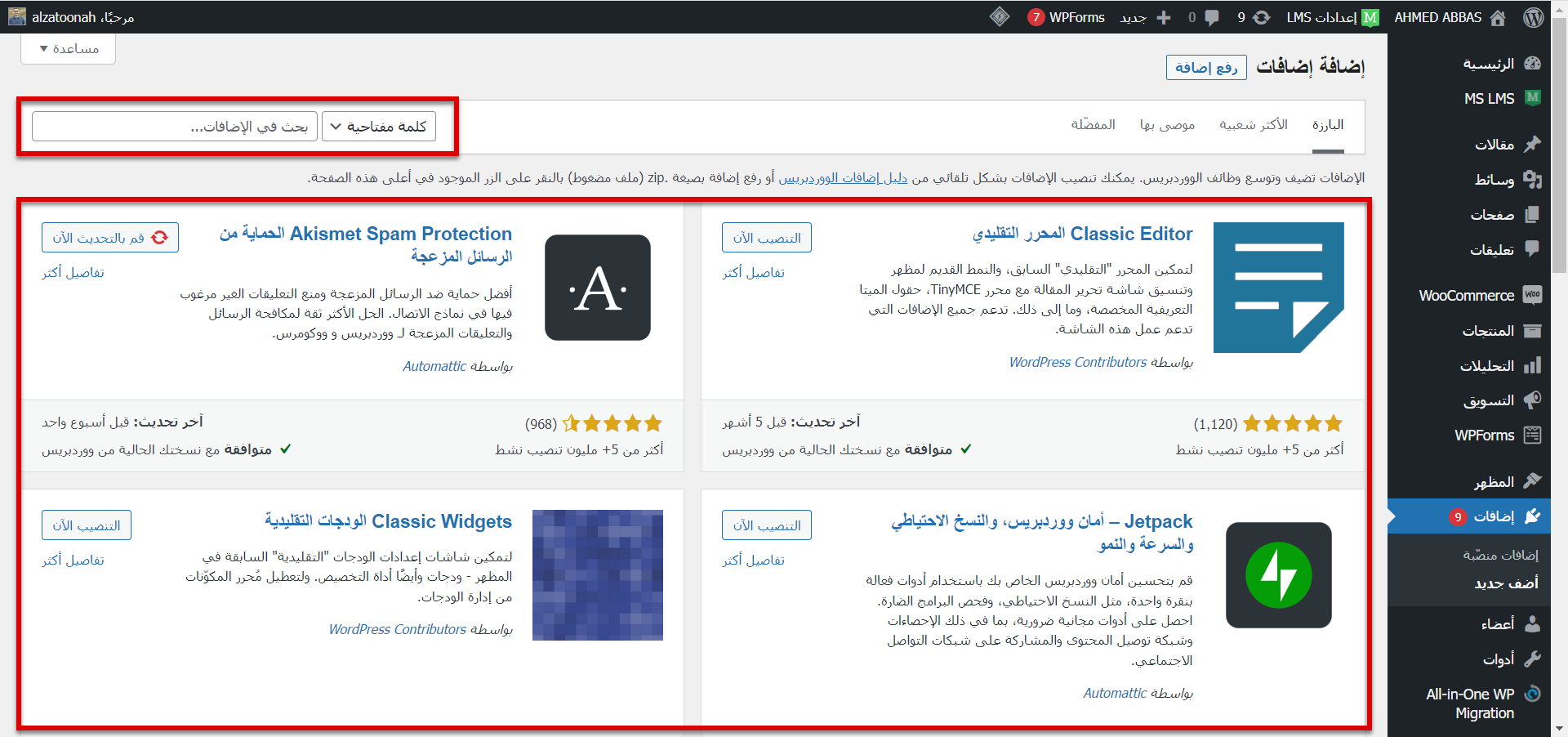Open Jetpack plugin title link
1568x737 pixels.
(x=1042, y=533)
